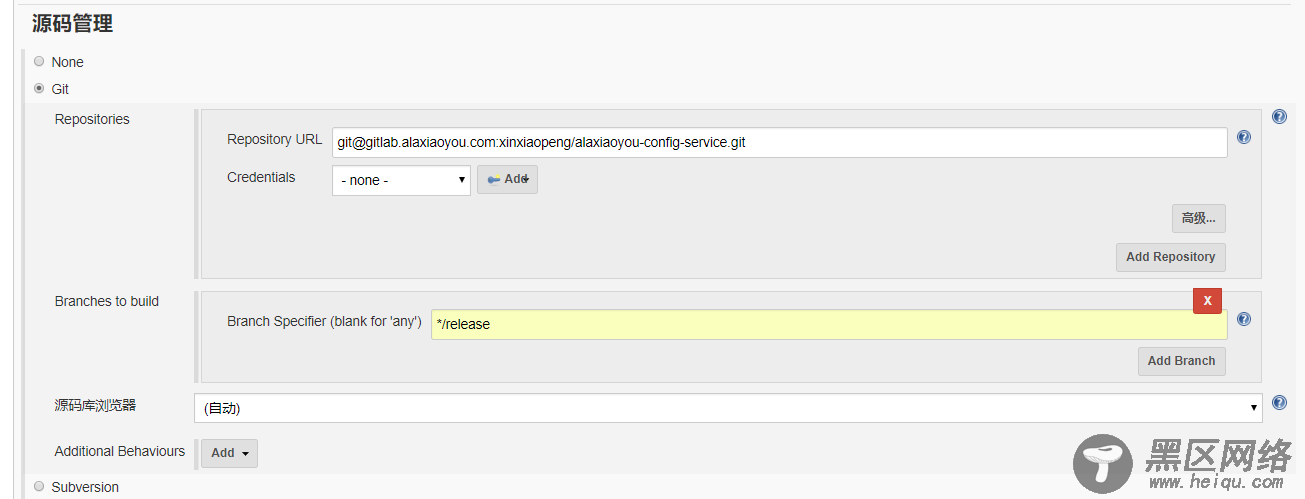Viewport: 1305px width, 499px height.
Task: Click the 源码库浏览器 label
Action: click(x=95, y=405)
